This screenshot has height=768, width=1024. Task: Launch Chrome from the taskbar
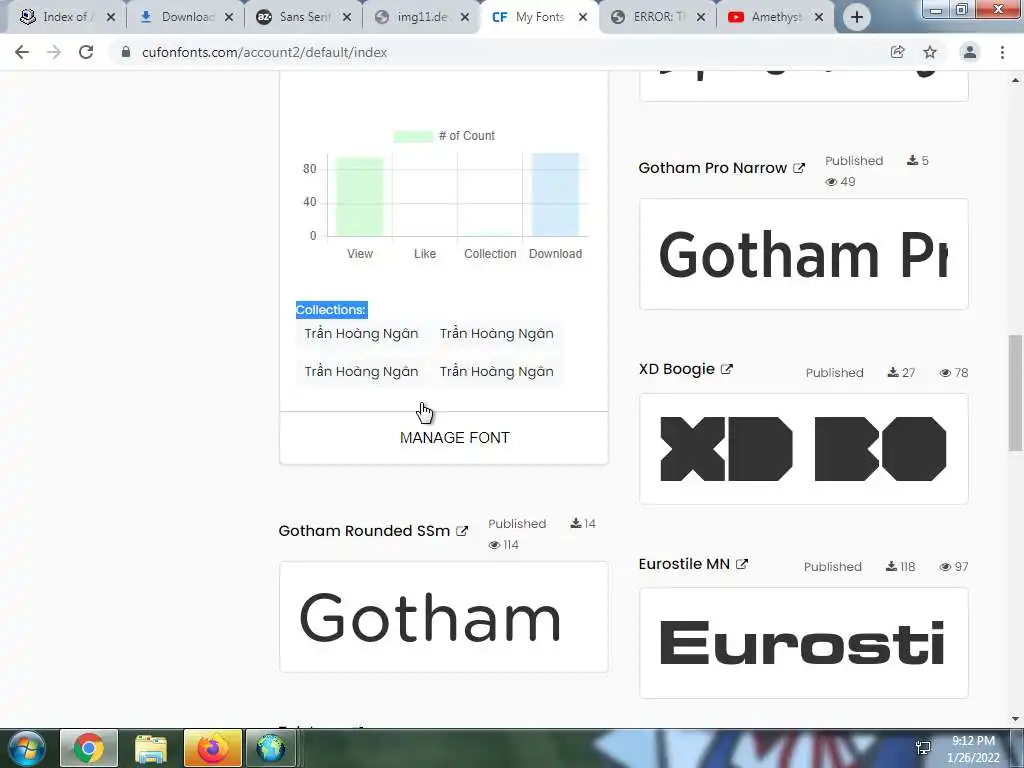(x=89, y=748)
